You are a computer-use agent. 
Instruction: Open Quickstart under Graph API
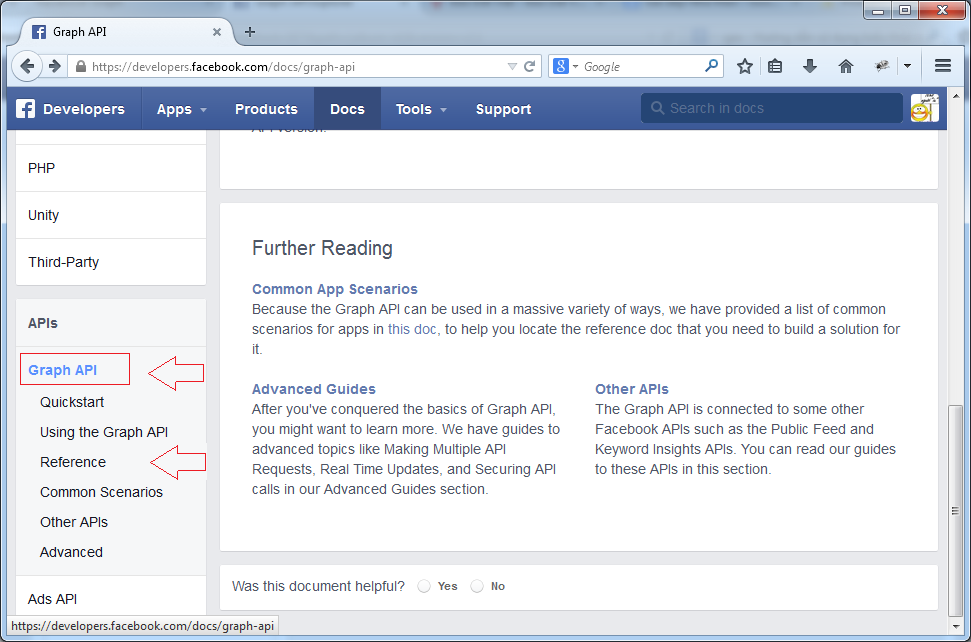tap(72, 402)
